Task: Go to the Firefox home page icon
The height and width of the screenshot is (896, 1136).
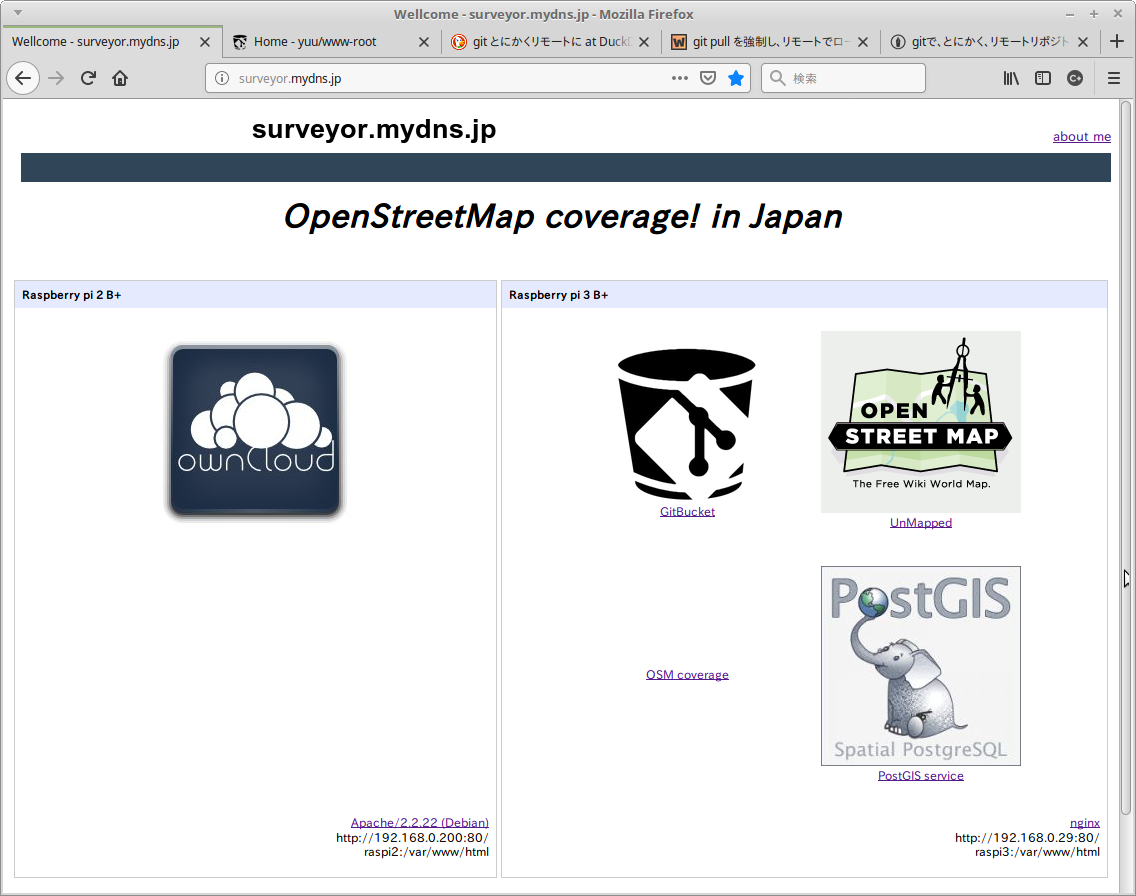Action: coord(120,78)
